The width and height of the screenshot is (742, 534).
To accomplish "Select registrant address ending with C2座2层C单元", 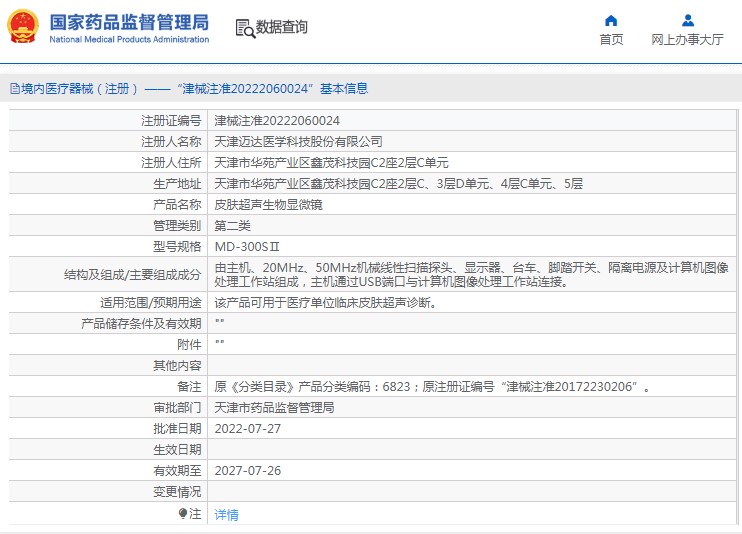I will pyautogui.click(x=331, y=163).
